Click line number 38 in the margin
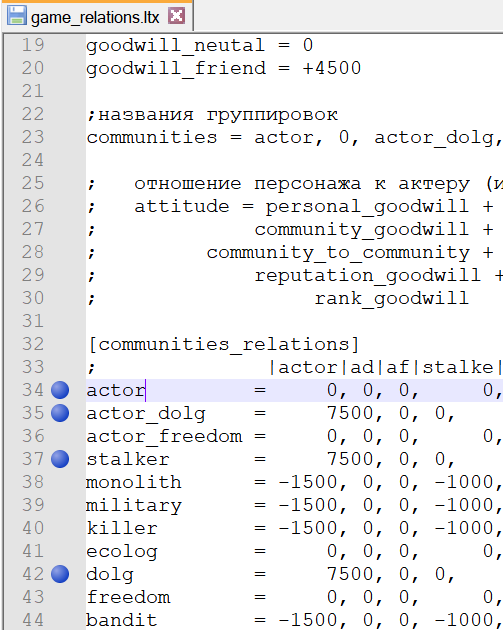503x630 pixels. [33, 482]
